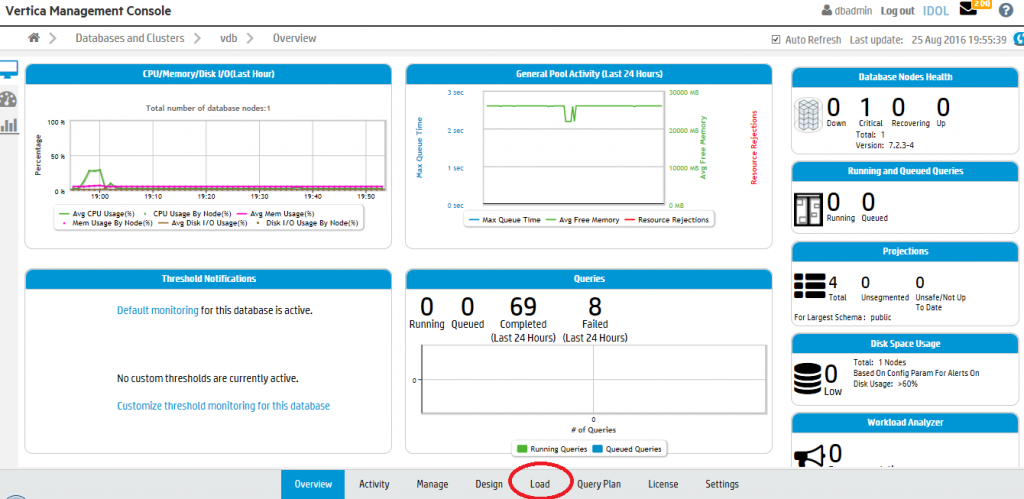Viewport: 1024px width, 499px height.
Task: Click the 0 Unsegmented projections count
Action: pos(865,283)
